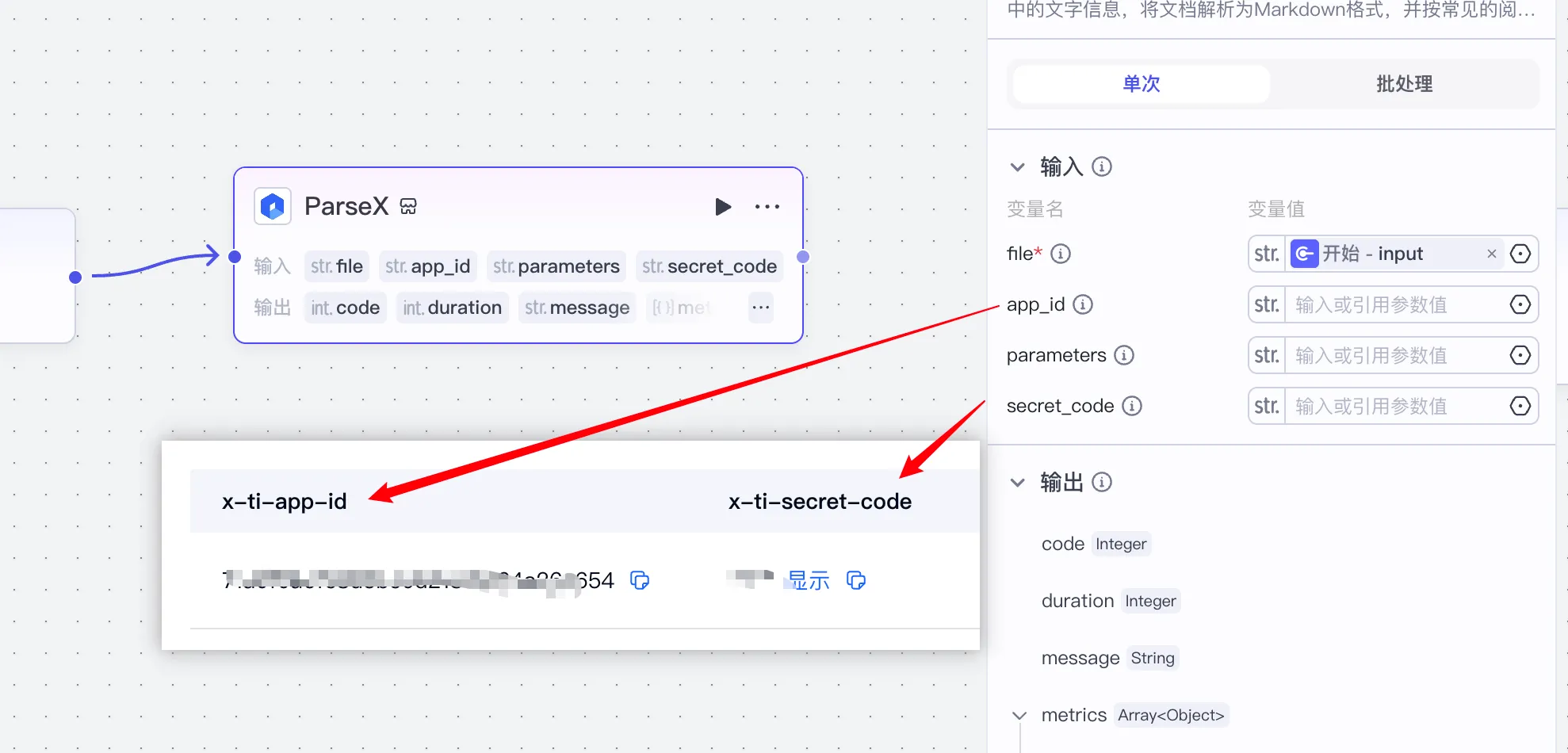
Task: Click the previous node's output port
Action: [x=75, y=277]
